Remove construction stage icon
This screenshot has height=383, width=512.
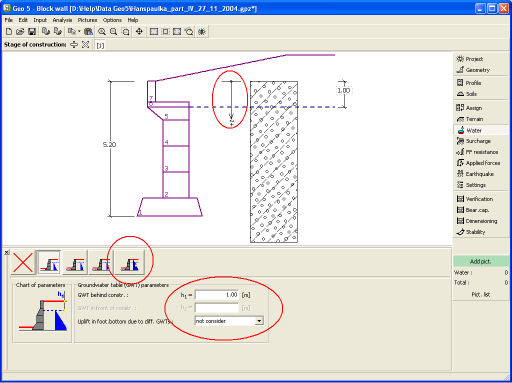[86, 45]
